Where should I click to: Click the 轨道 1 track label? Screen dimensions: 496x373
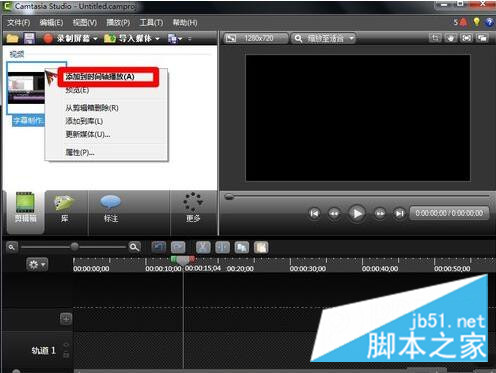[43, 350]
